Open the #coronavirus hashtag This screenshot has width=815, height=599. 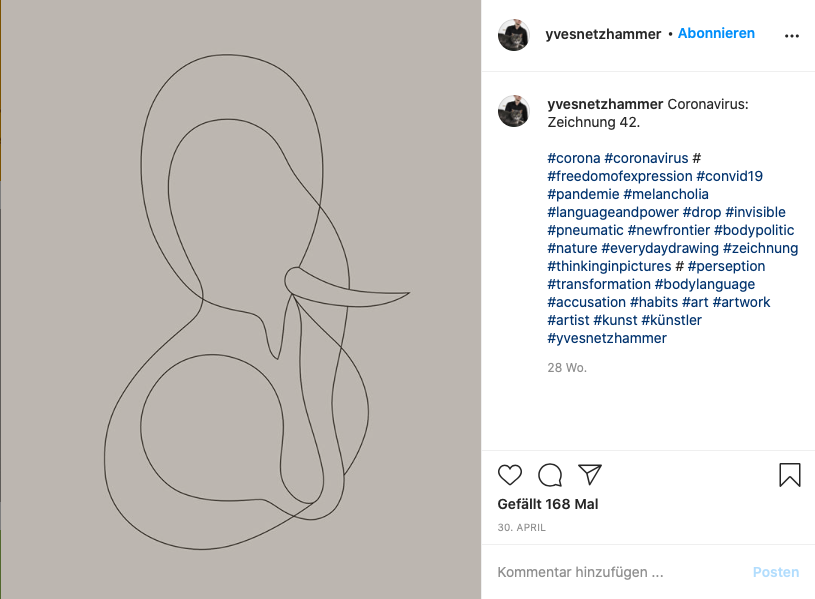(646, 158)
